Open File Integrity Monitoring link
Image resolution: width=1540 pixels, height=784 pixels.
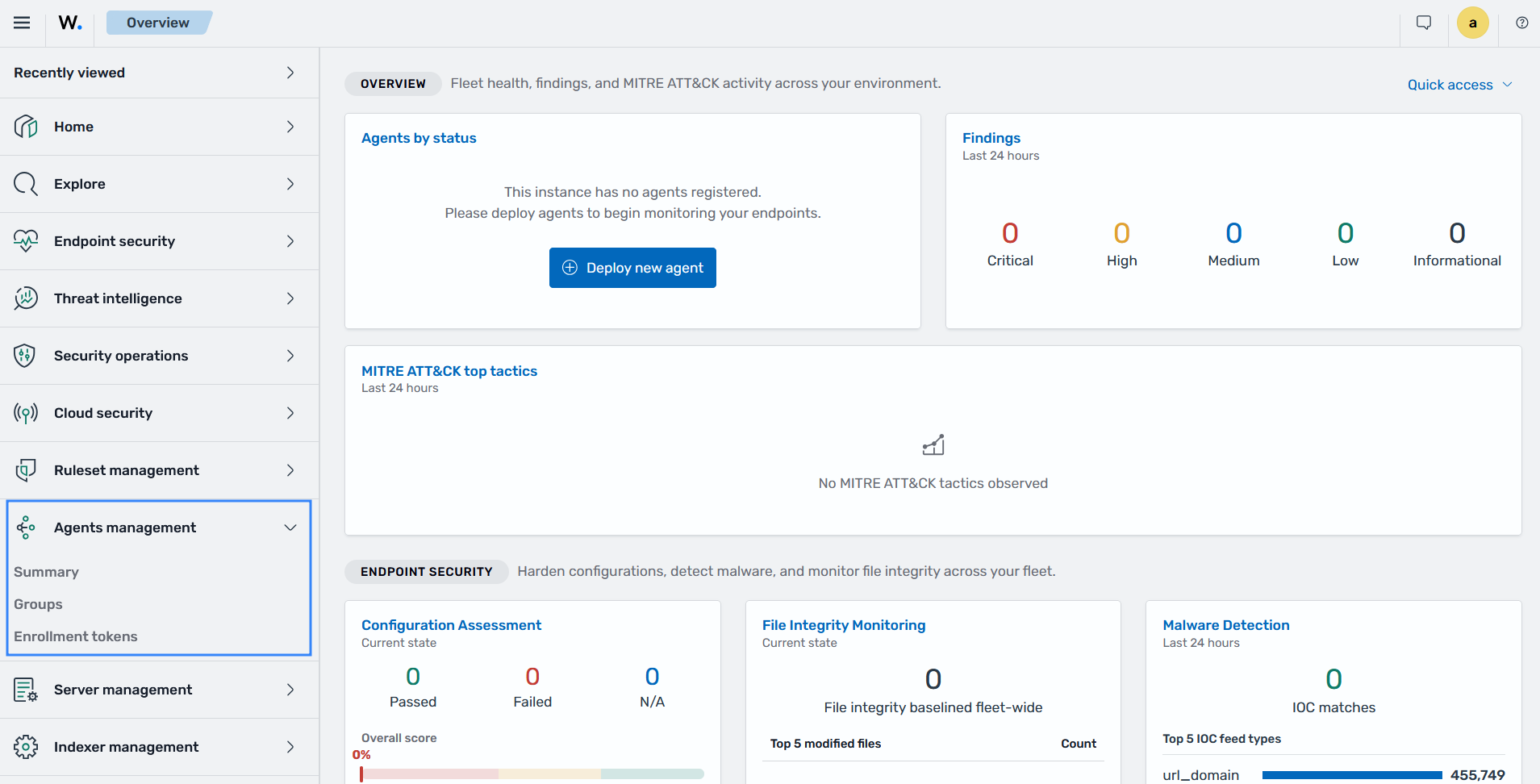844,625
